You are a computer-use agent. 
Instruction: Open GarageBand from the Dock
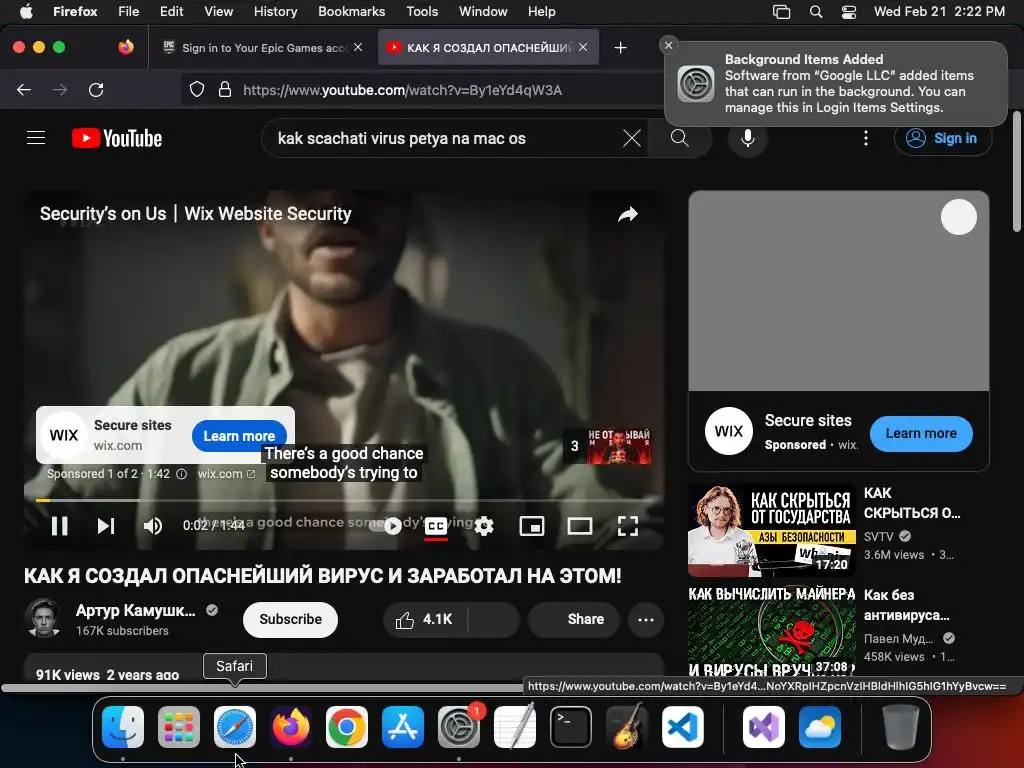pos(626,727)
